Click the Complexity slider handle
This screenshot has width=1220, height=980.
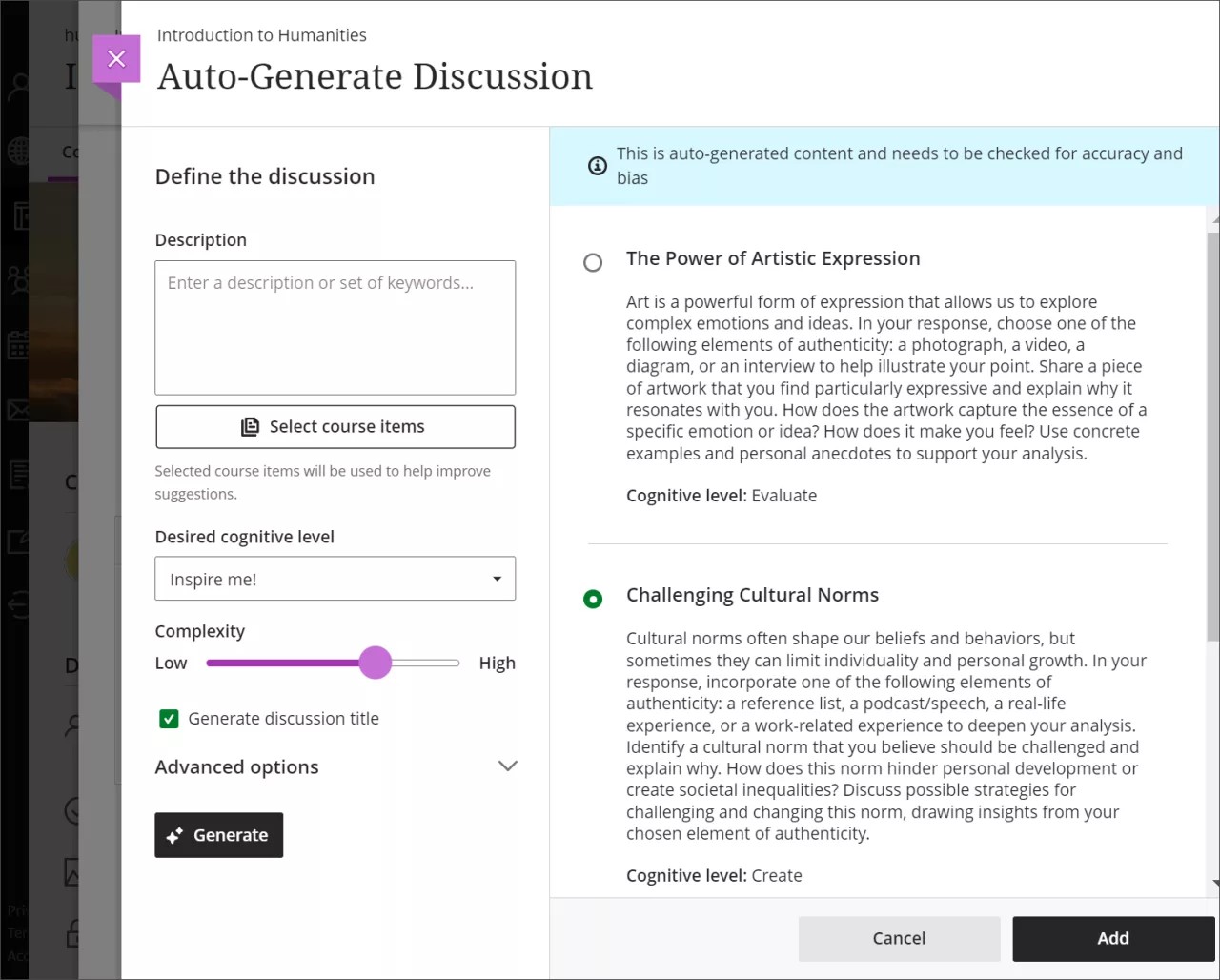pyautogui.click(x=376, y=663)
